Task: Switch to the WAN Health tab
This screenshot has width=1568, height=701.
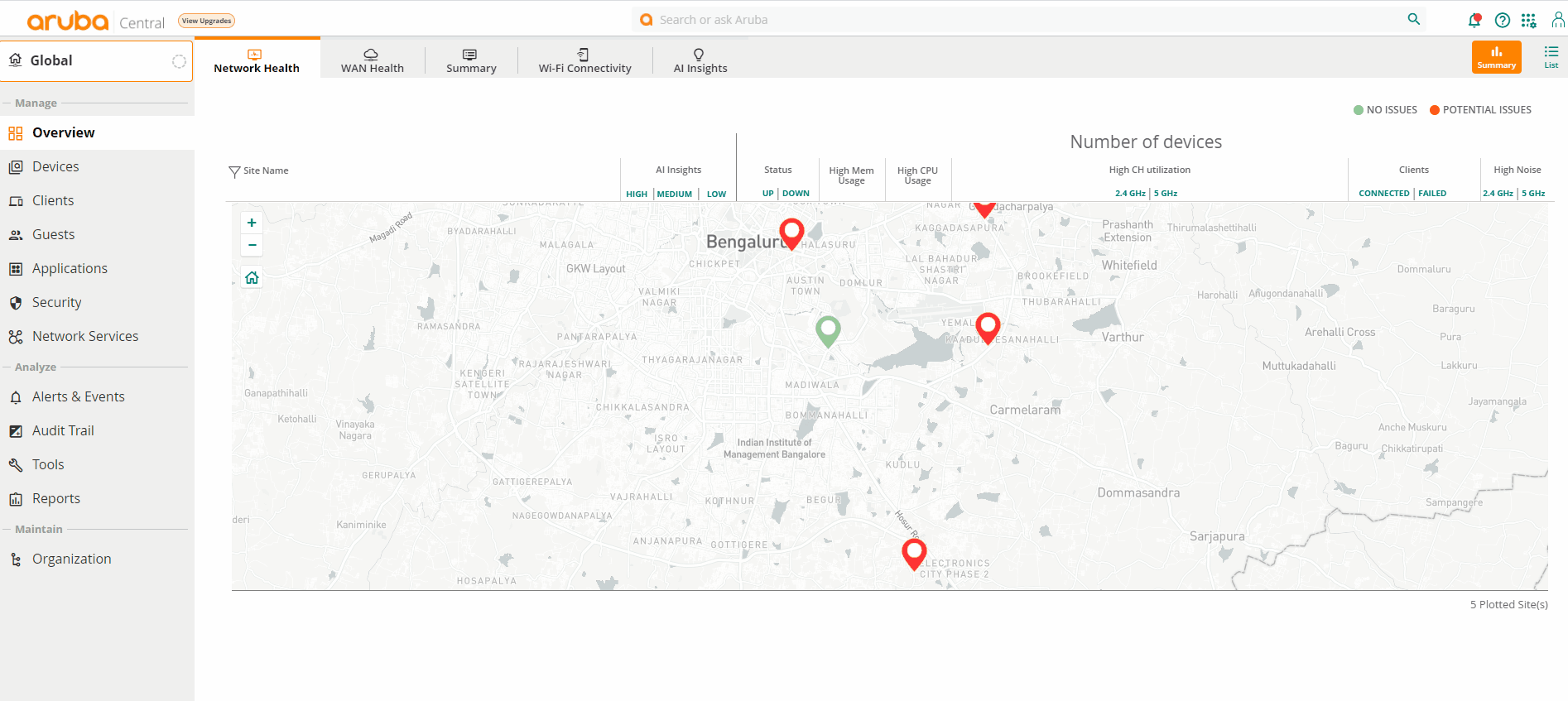Action: click(372, 60)
